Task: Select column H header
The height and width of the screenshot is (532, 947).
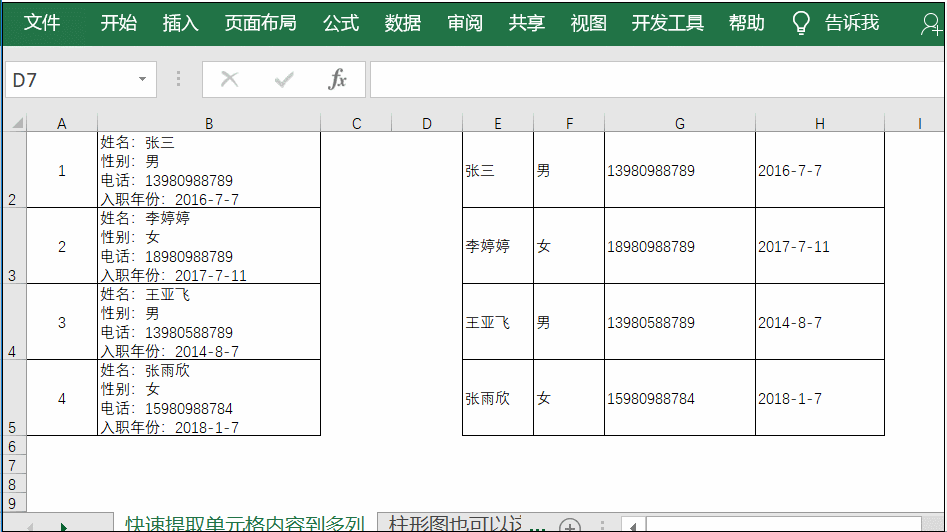Action: 820,124
